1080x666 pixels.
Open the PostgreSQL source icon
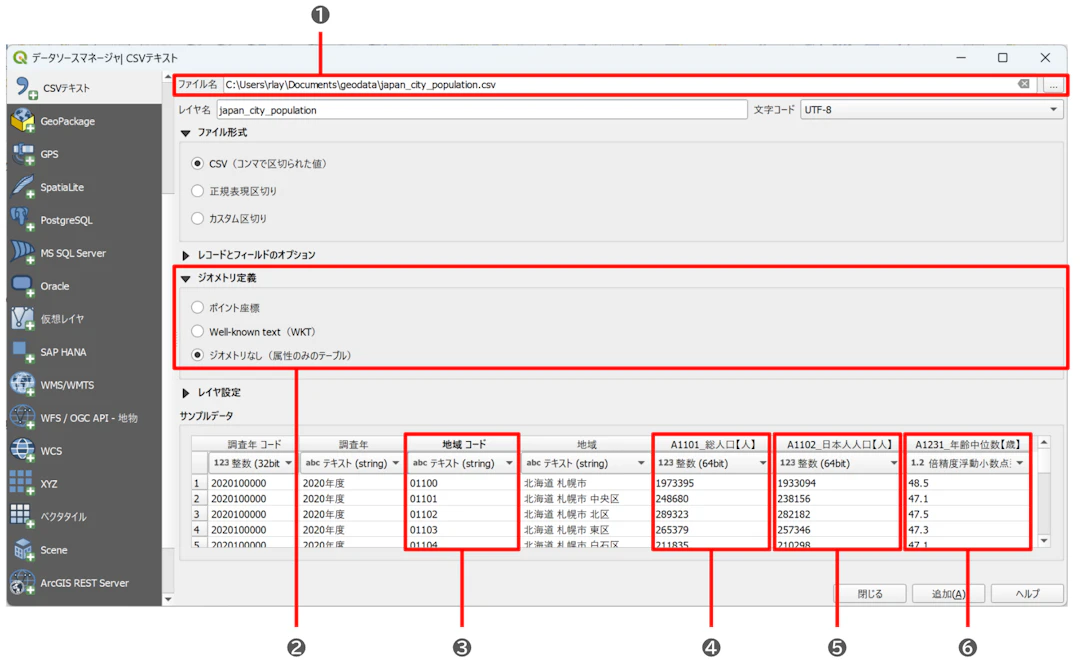[23, 220]
